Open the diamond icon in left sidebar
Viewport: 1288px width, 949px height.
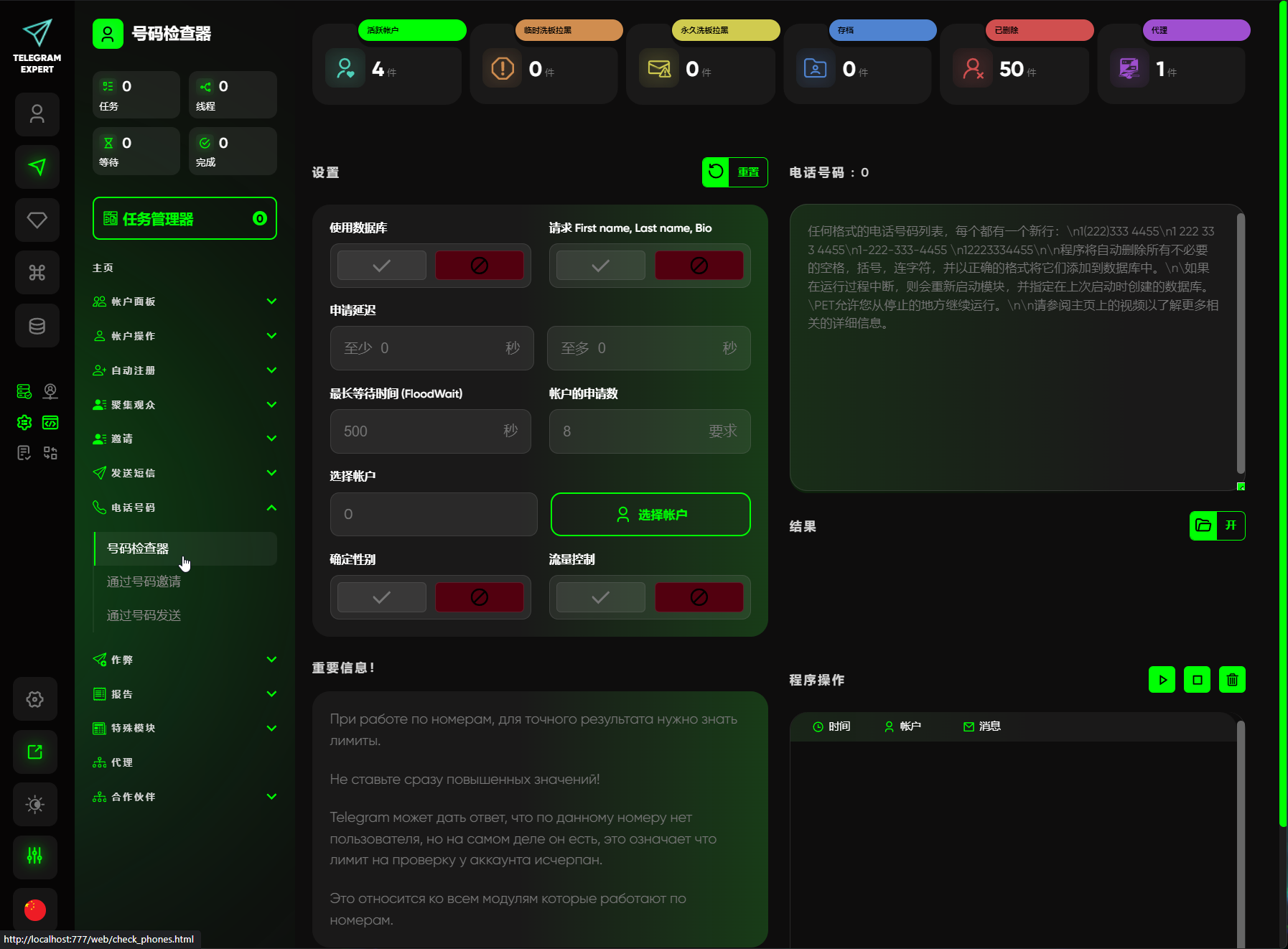tap(37, 220)
